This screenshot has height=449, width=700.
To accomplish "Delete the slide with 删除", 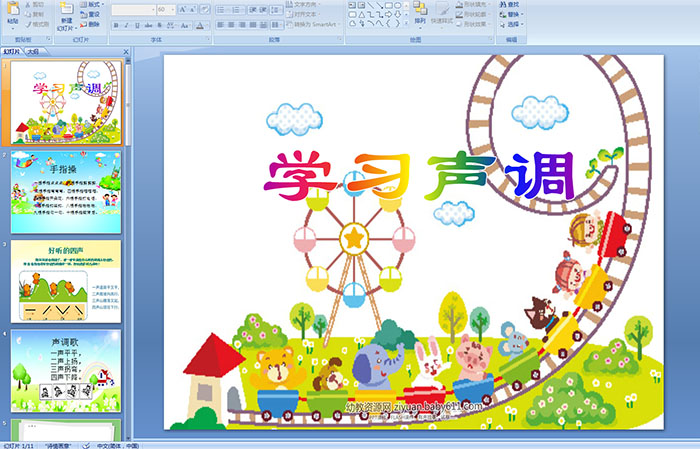I will point(90,24).
